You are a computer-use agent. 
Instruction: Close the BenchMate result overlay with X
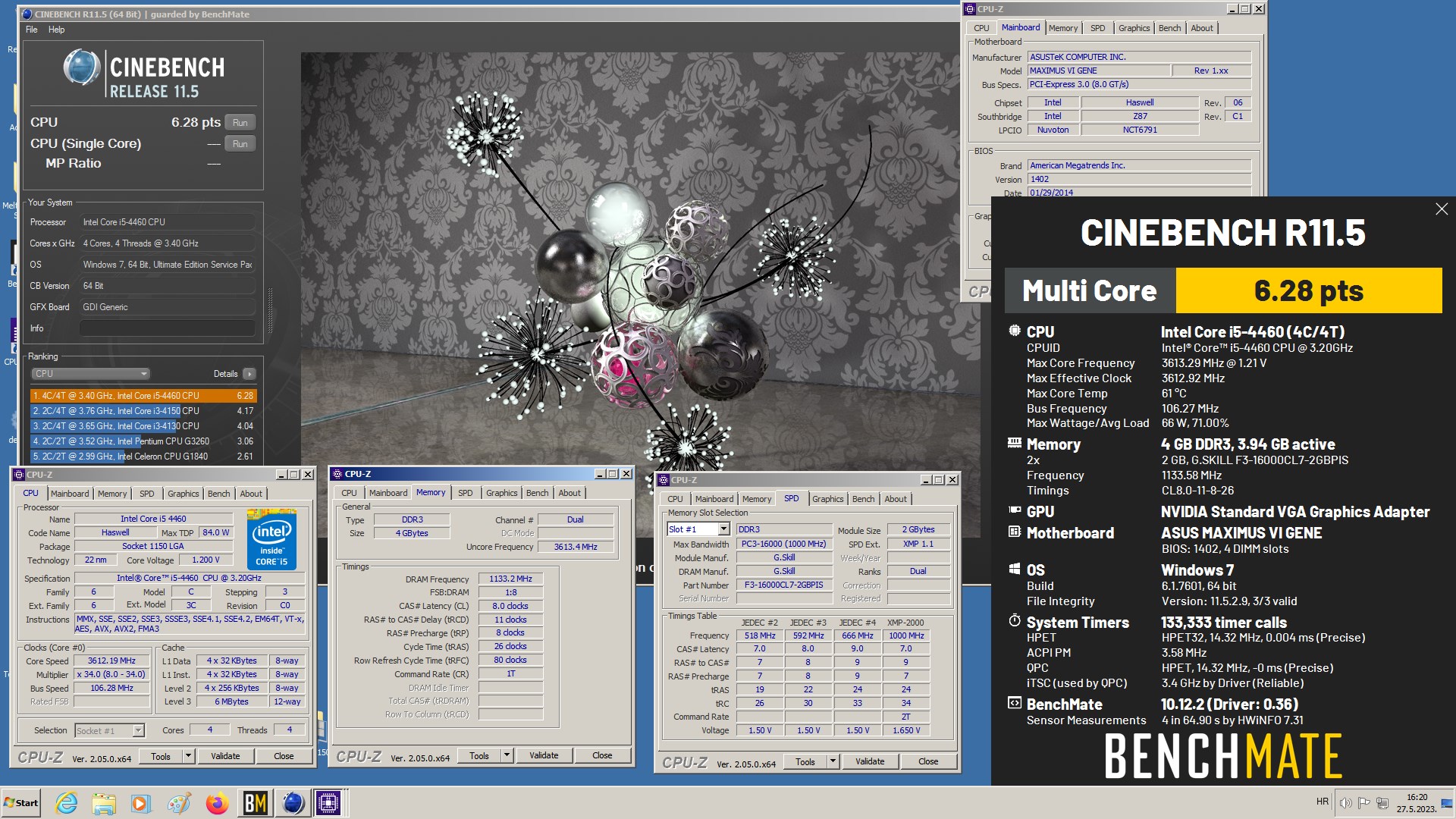point(1441,209)
